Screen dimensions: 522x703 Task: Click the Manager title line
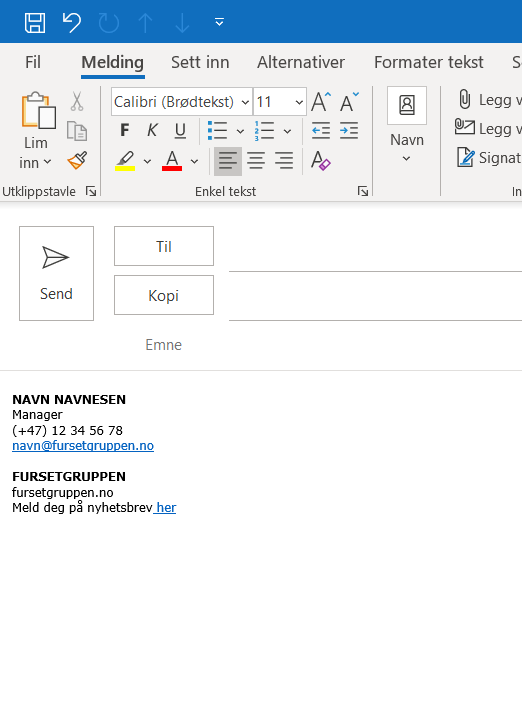tap(37, 415)
